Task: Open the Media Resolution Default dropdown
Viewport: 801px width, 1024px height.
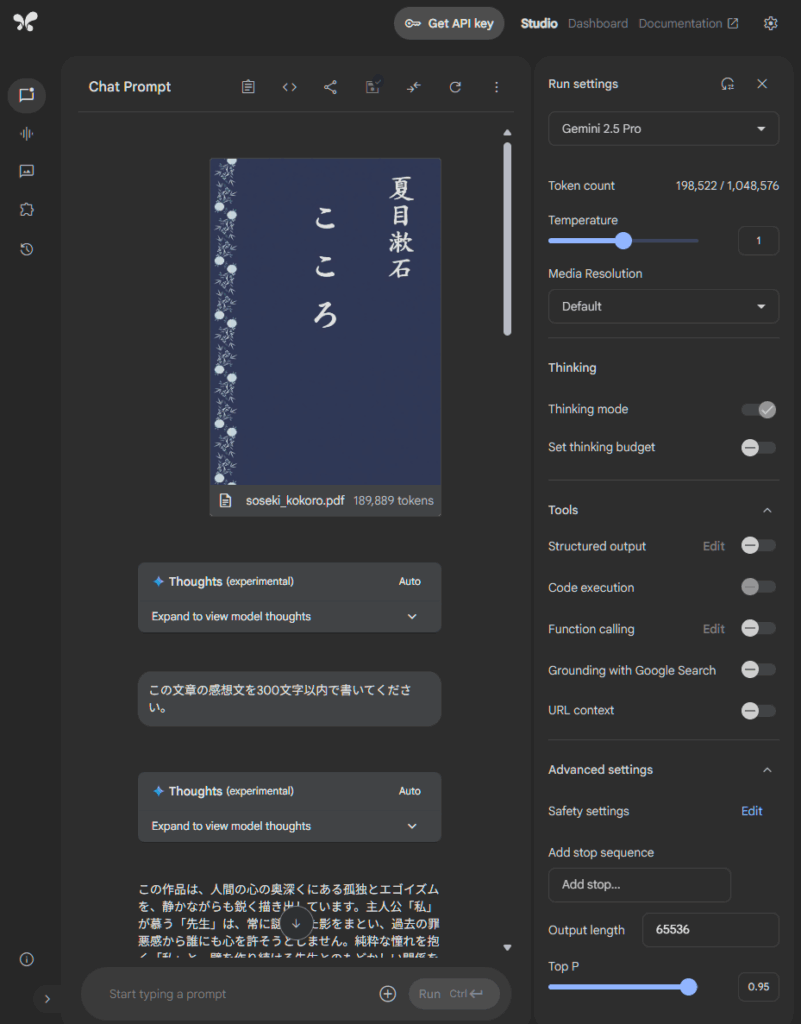Action: (x=663, y=306)
